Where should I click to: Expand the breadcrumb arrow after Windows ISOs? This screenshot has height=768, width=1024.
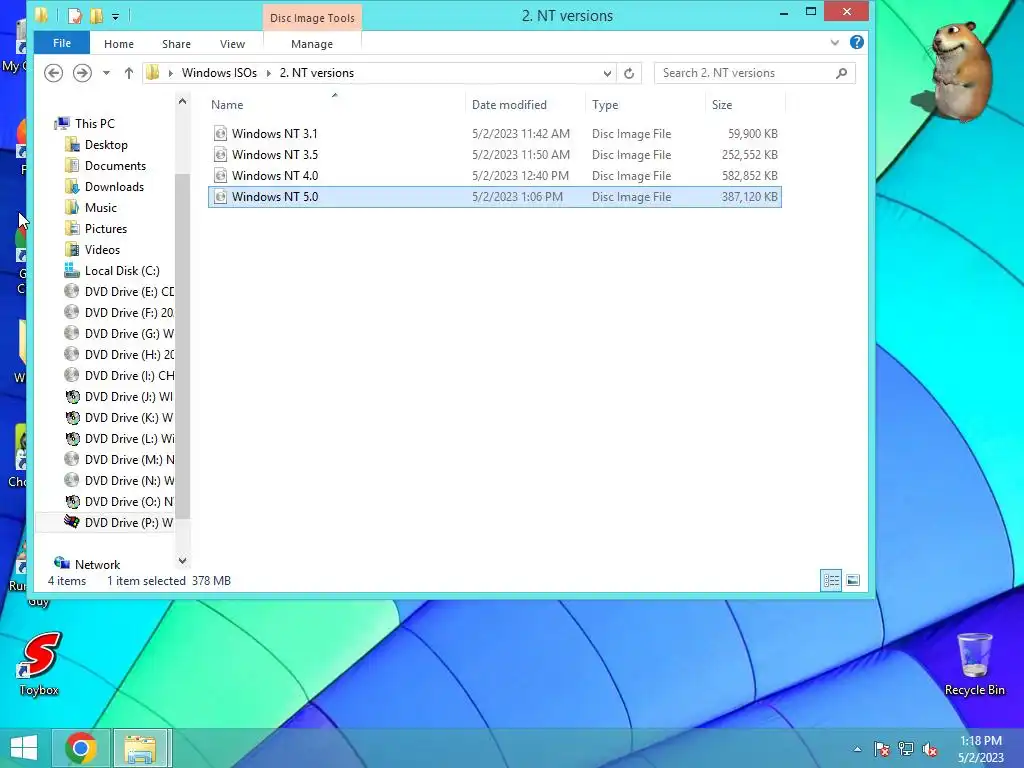click(268, 73)
